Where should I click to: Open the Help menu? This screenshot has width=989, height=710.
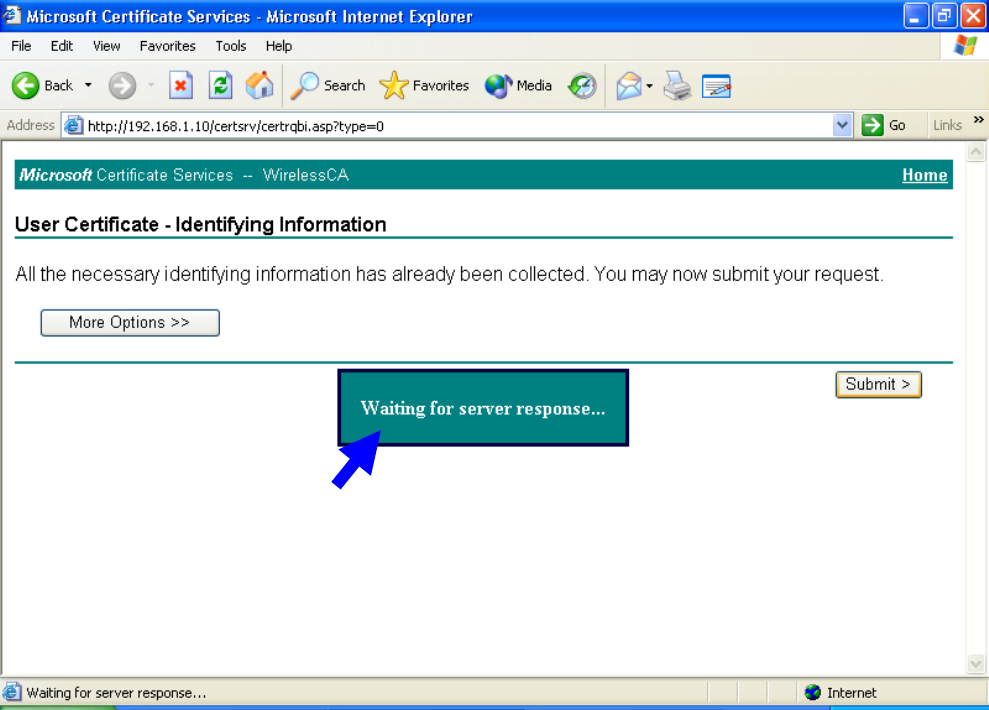click(x=278, y=46)
